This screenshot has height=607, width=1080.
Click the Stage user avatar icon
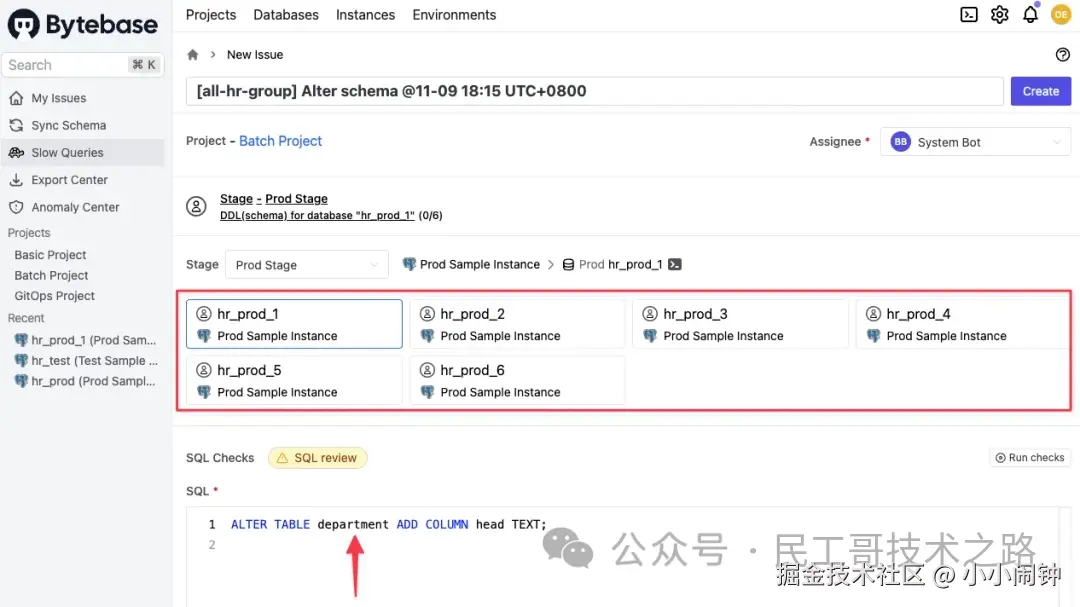pos(196,206)
